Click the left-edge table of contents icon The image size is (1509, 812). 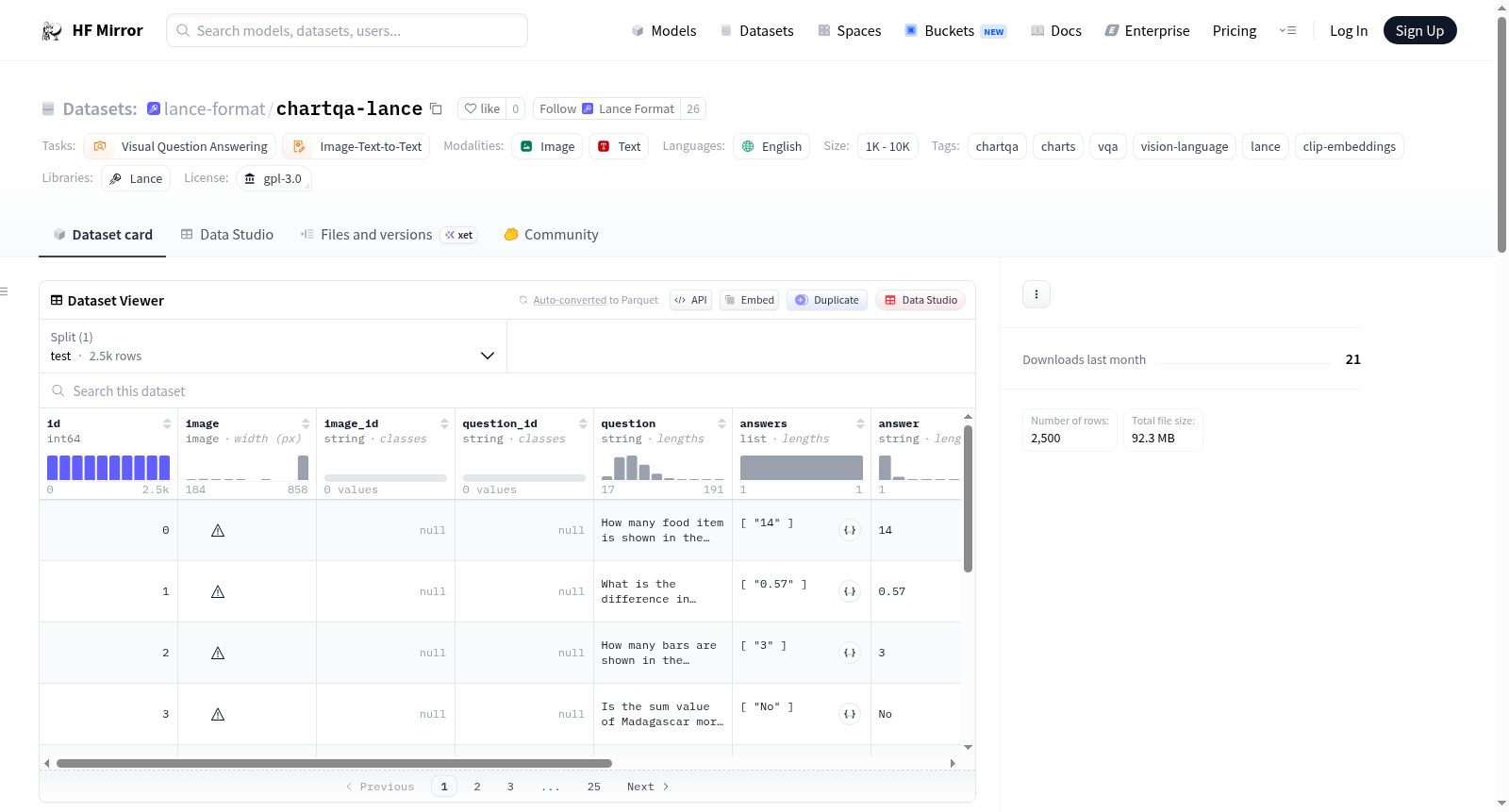(4, 292)
